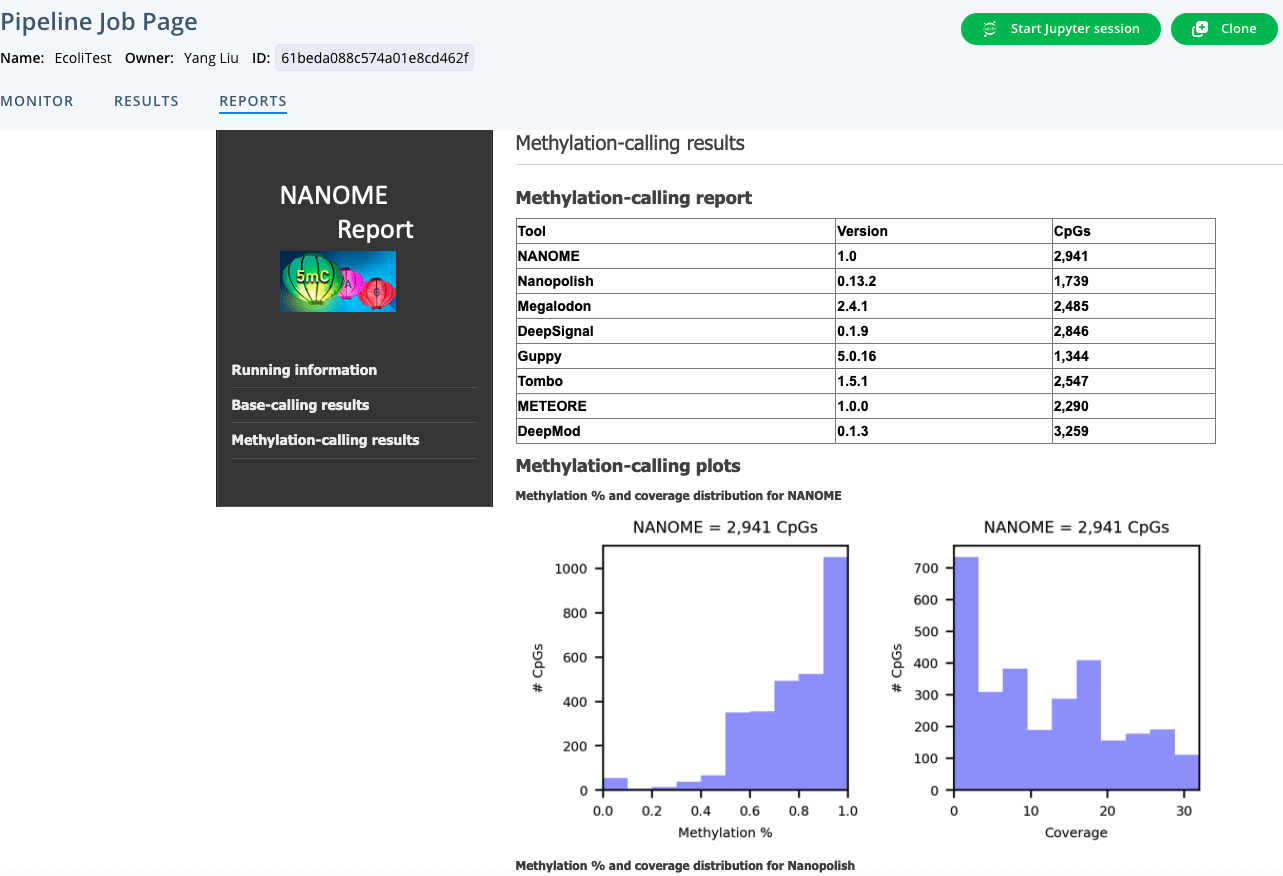Select the Megalodon tool cell

675,306
